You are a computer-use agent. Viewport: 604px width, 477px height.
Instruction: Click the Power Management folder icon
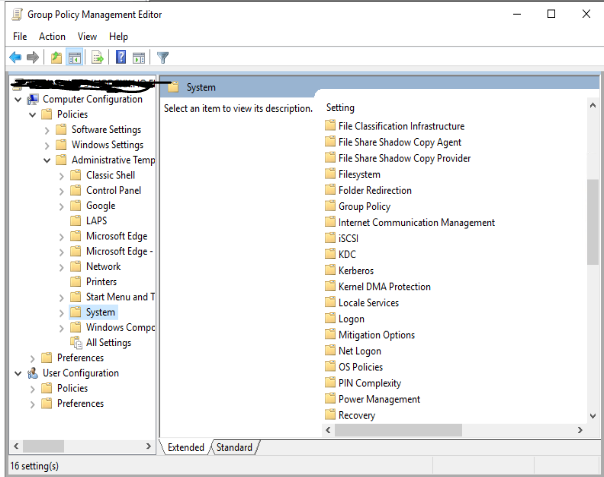tap(330, 399)
